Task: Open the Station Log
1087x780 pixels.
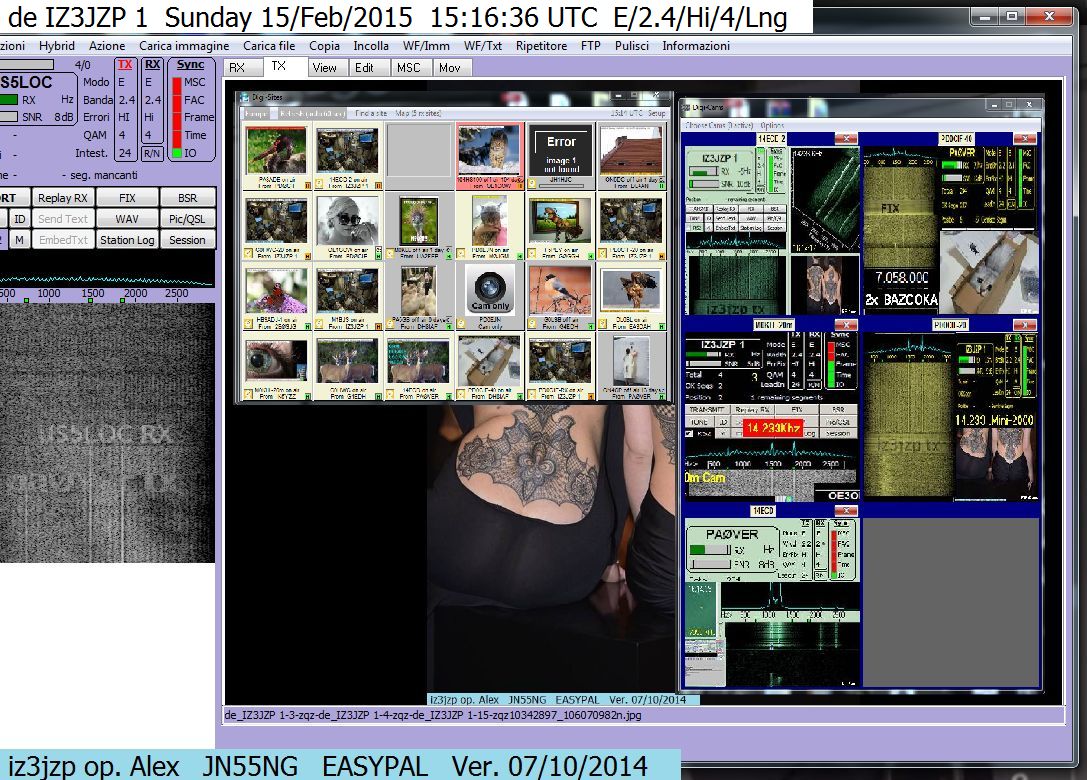Action: 127,239
